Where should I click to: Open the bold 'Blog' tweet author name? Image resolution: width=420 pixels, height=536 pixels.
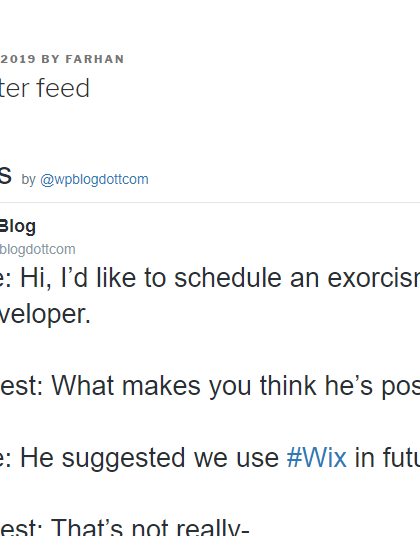18,227
